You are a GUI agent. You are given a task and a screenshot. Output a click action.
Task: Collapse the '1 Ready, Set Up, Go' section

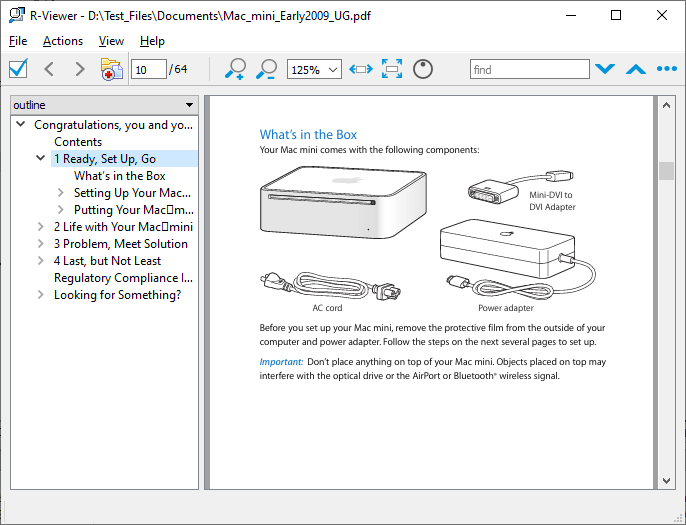(41, 159)
